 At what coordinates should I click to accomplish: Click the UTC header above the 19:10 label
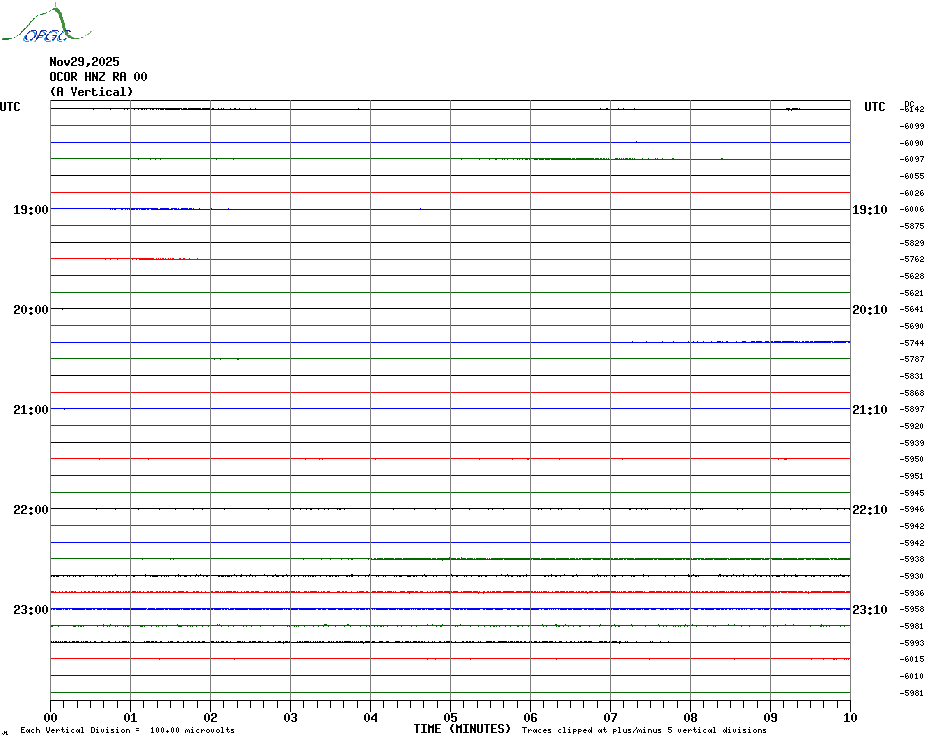(874, 107)
